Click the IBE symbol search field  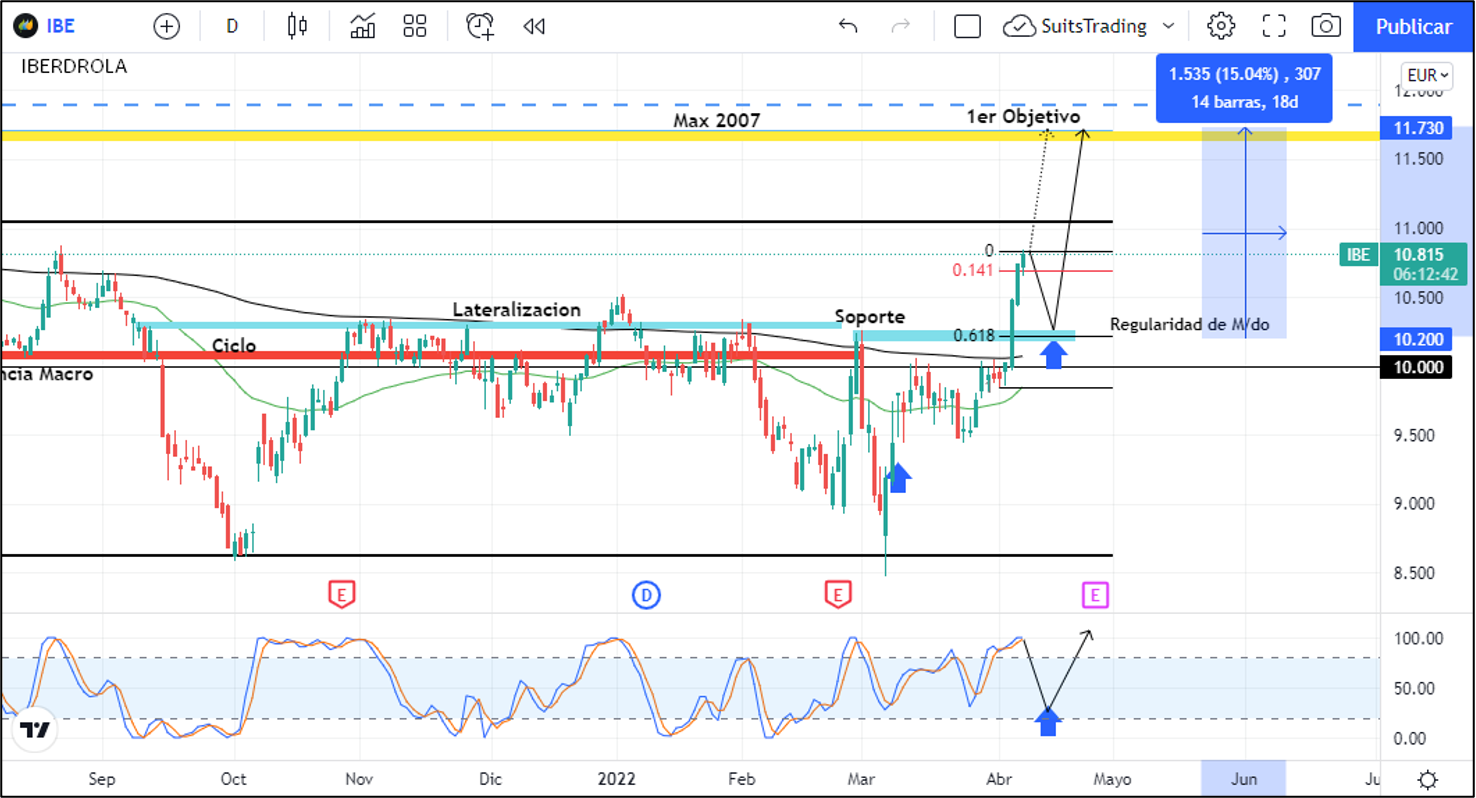point(60,27)
